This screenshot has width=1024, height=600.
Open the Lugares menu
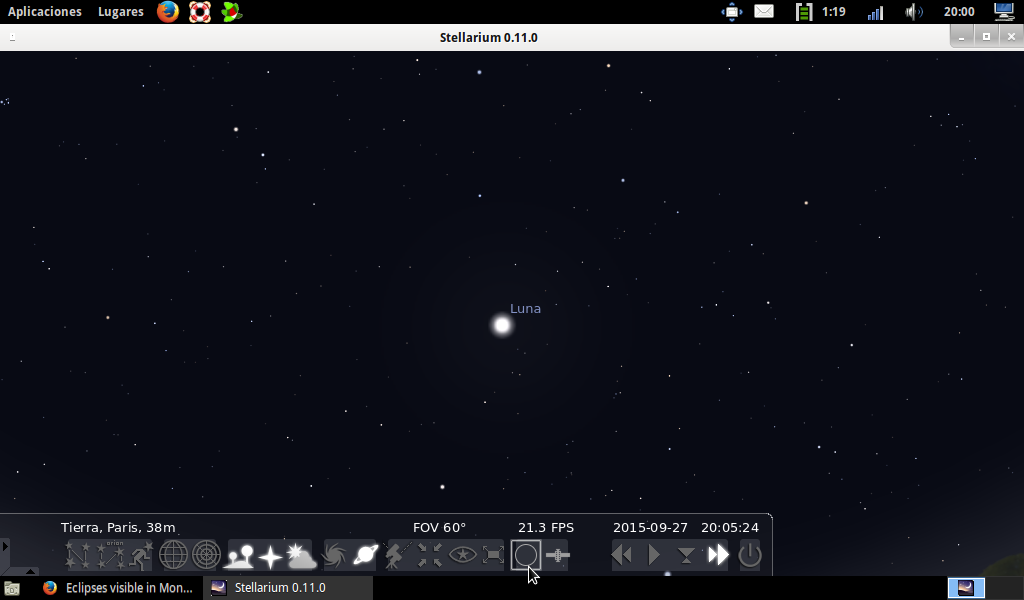point(120,11)
